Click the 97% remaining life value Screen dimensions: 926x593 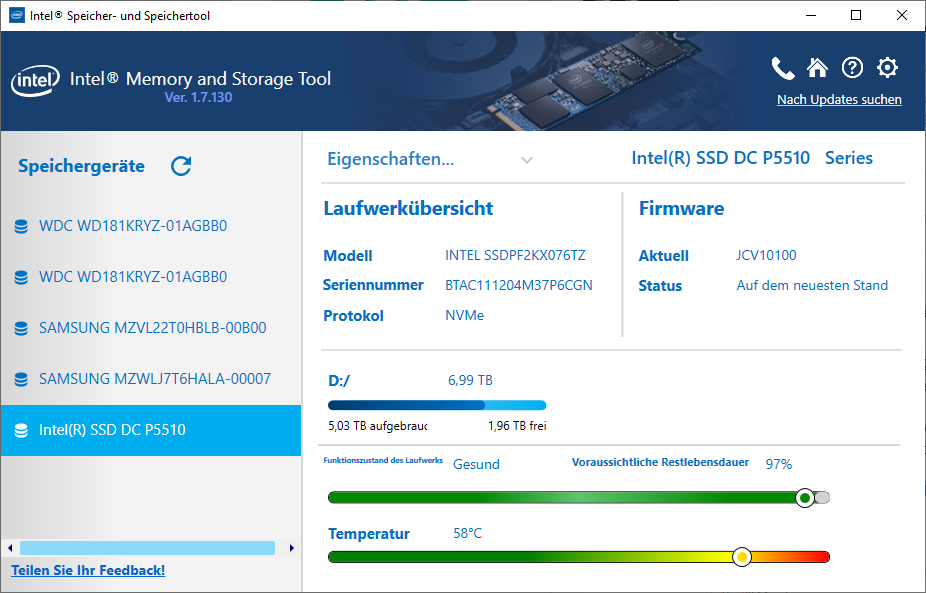pyautogui.click(x=778, y=464)
